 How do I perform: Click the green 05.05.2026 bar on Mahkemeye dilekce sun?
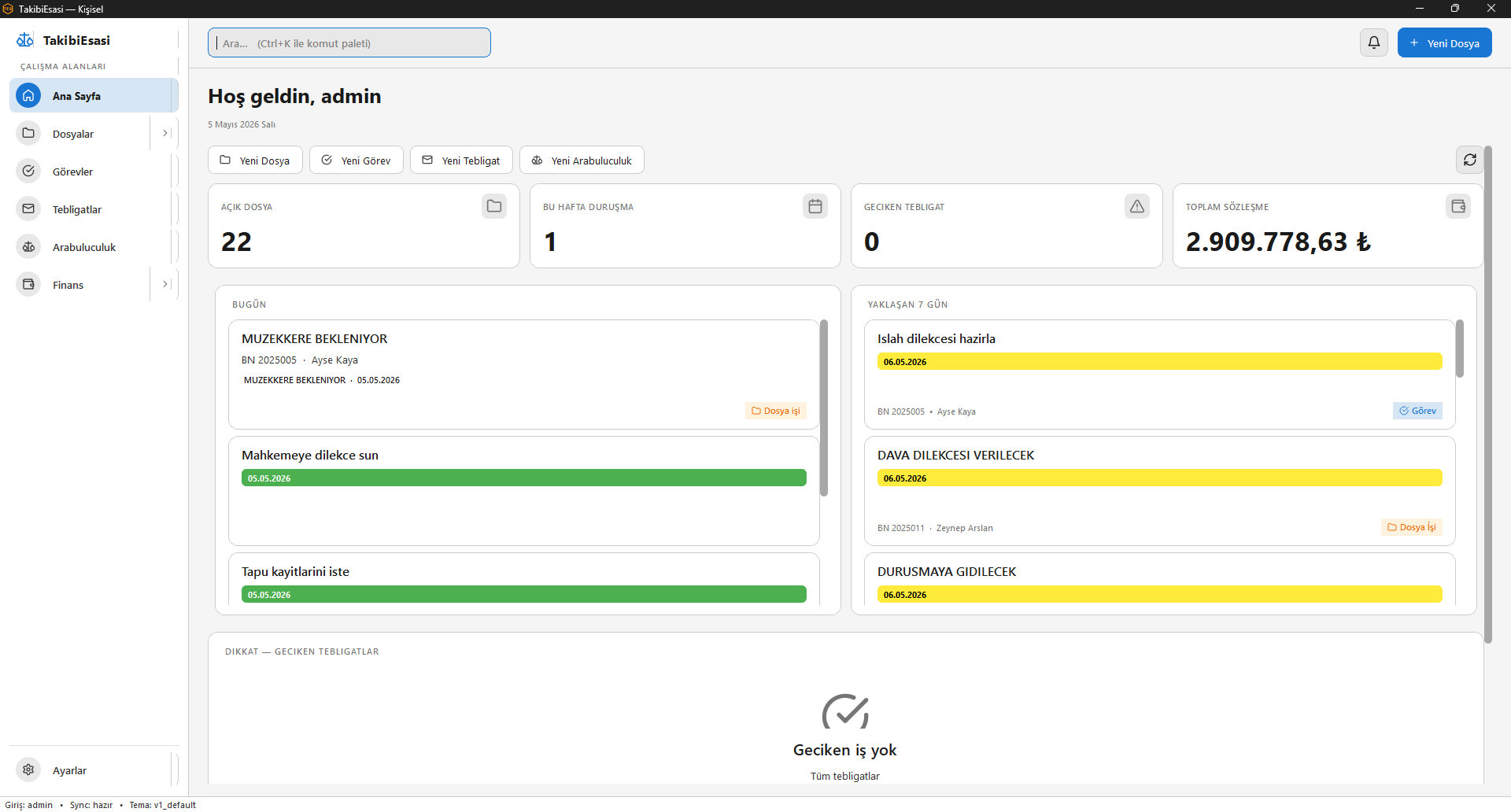(x=524, y=478)
